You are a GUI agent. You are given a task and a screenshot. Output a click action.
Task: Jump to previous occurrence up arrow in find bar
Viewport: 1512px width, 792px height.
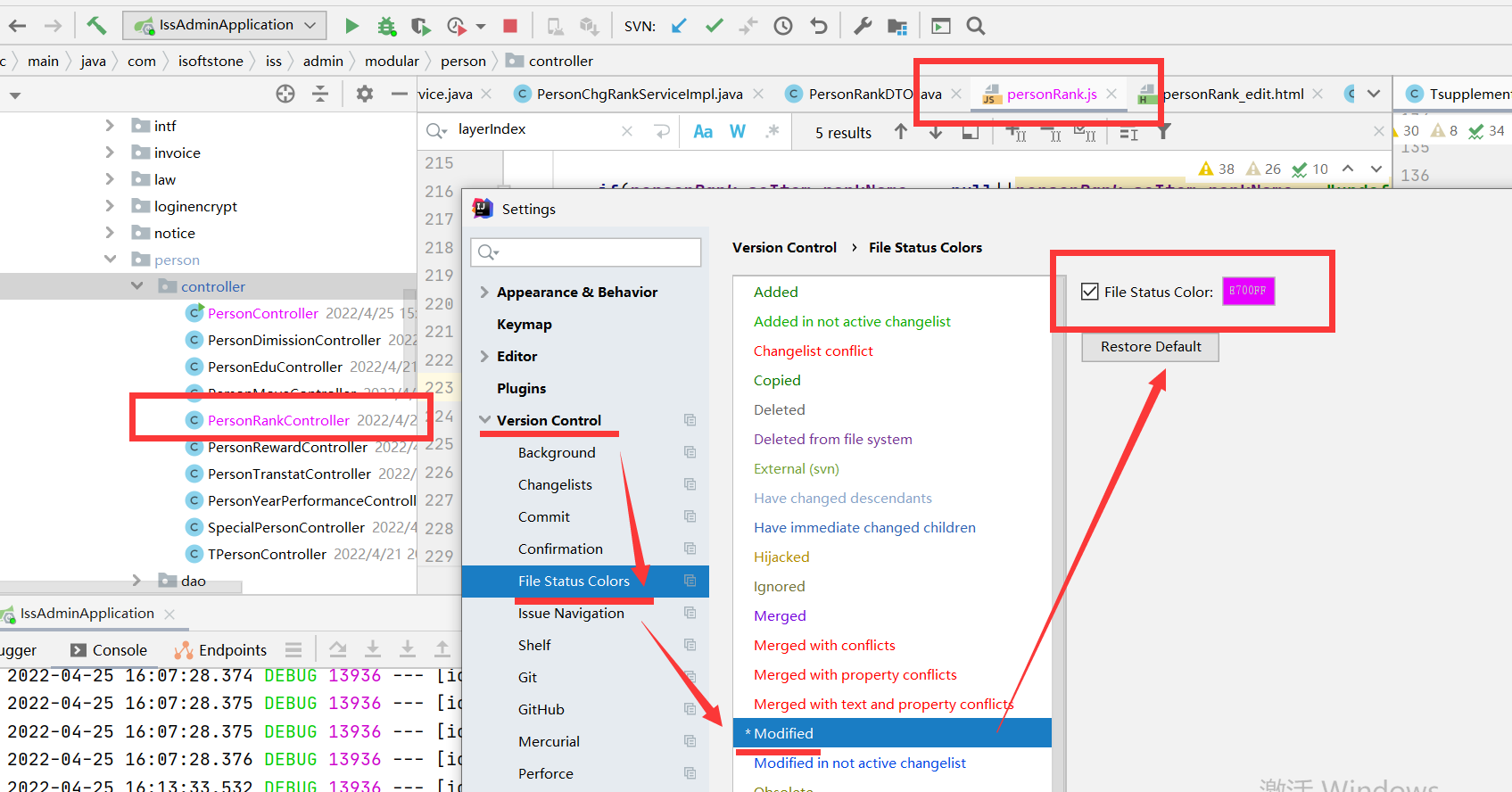(x=901, y=132)
